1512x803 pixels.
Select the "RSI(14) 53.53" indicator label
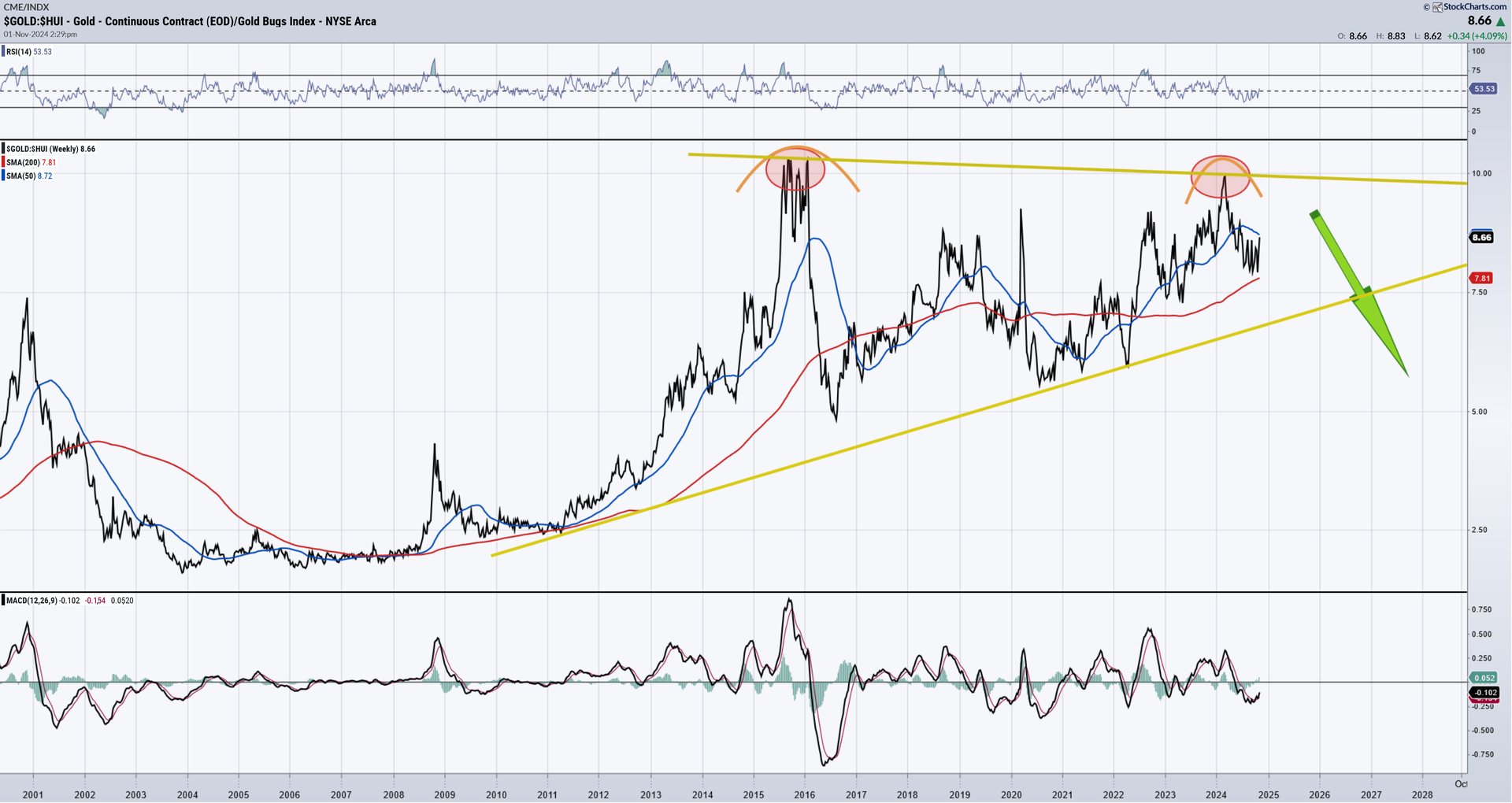click(29, 52)
